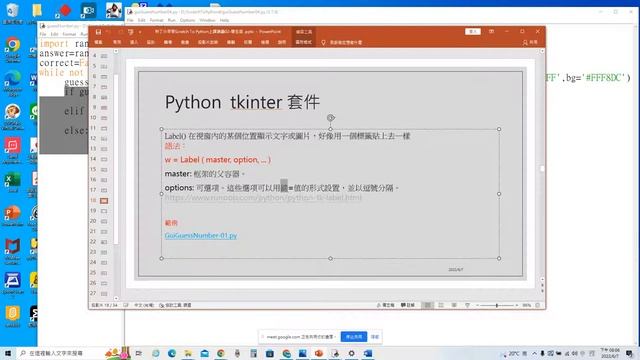Fit slide to current window icon

pyautogui.click(x=538, y=305)
